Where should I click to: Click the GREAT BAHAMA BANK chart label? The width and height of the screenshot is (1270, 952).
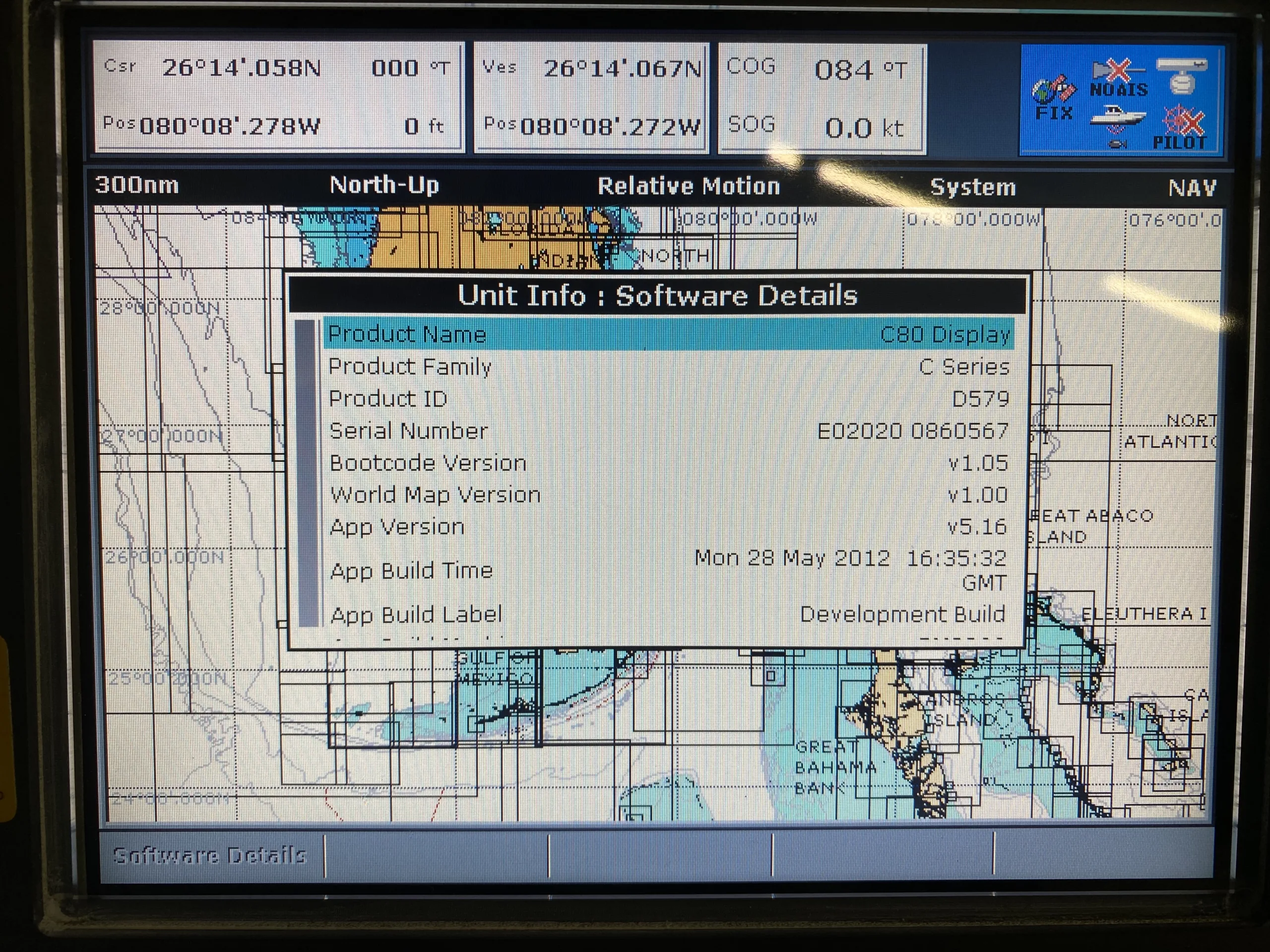(836, 767)
